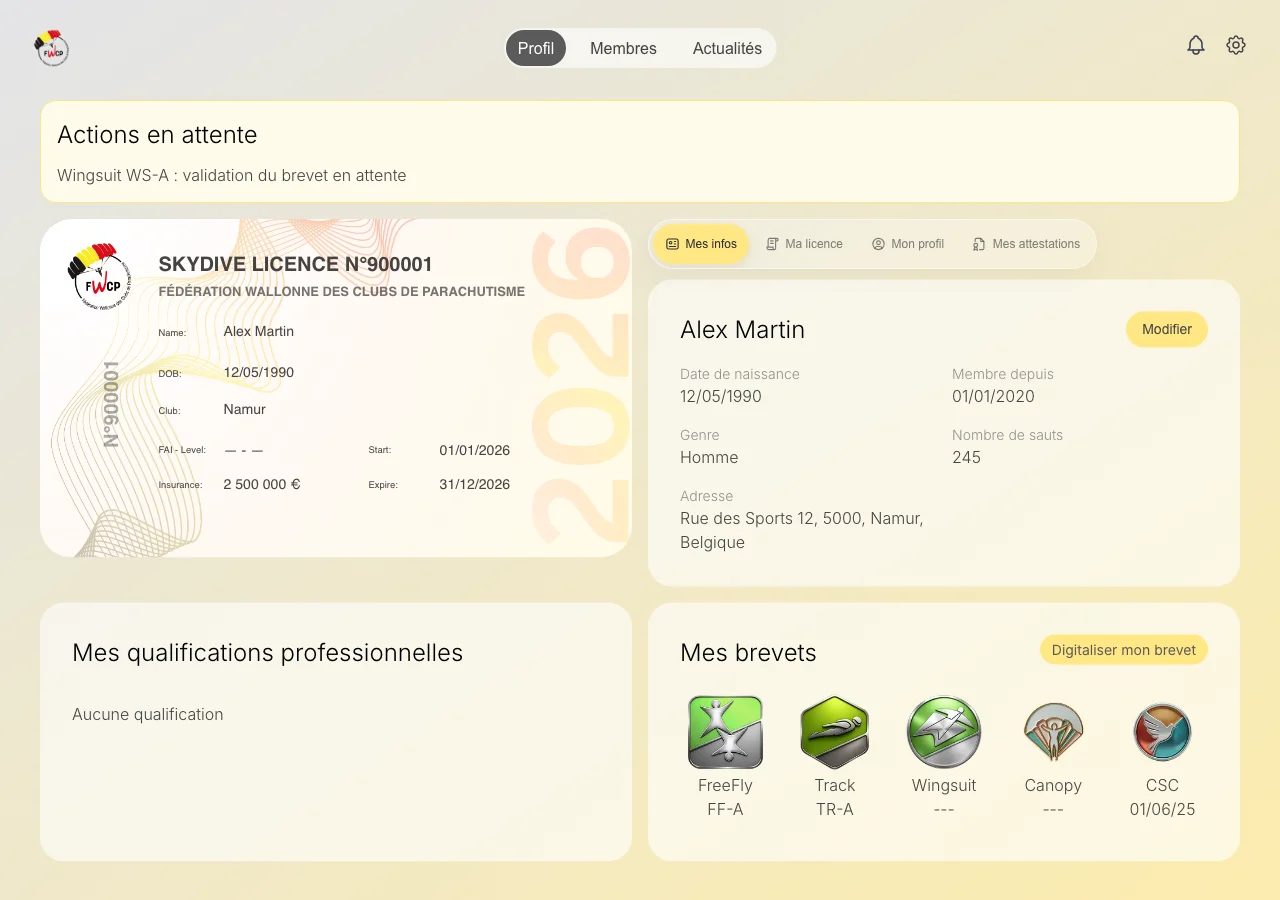Click the Mes brevets heading
The height and width of the screenshot is (900, 1280).
748,653
